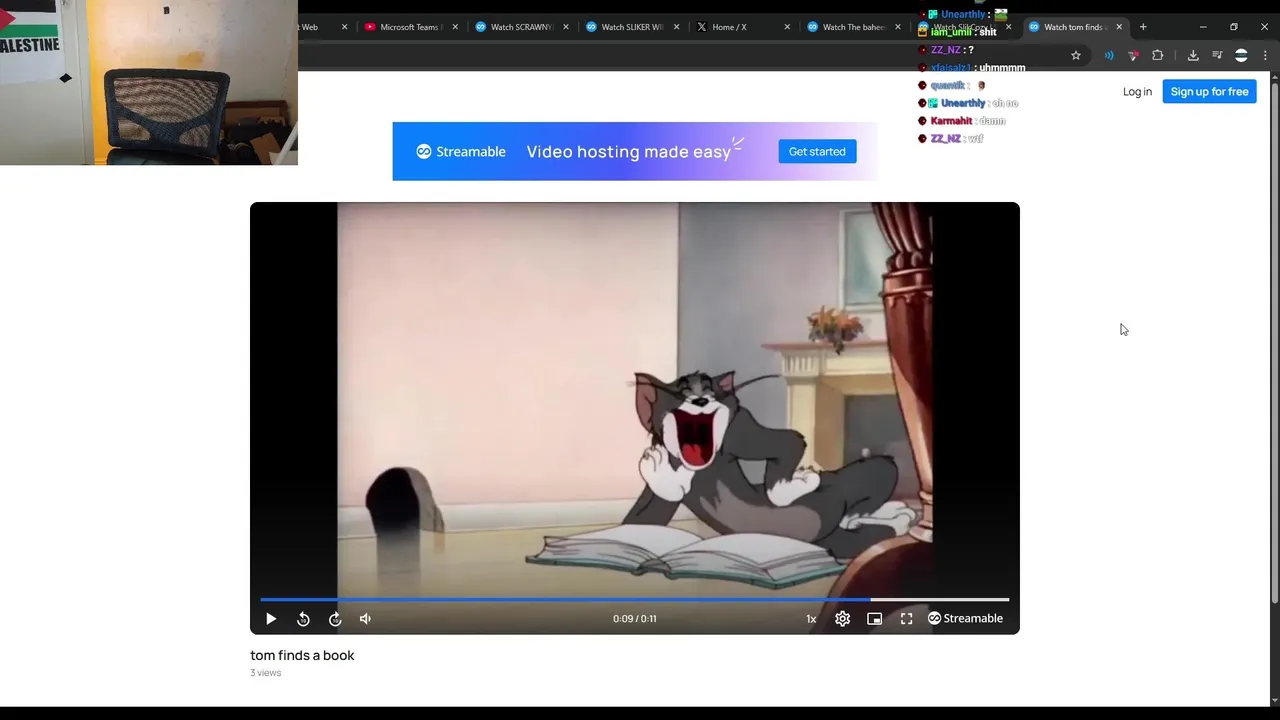Skip forward with the forward-skip icon
This screenshot has height=720, width=1280.
tap(335, 619)
